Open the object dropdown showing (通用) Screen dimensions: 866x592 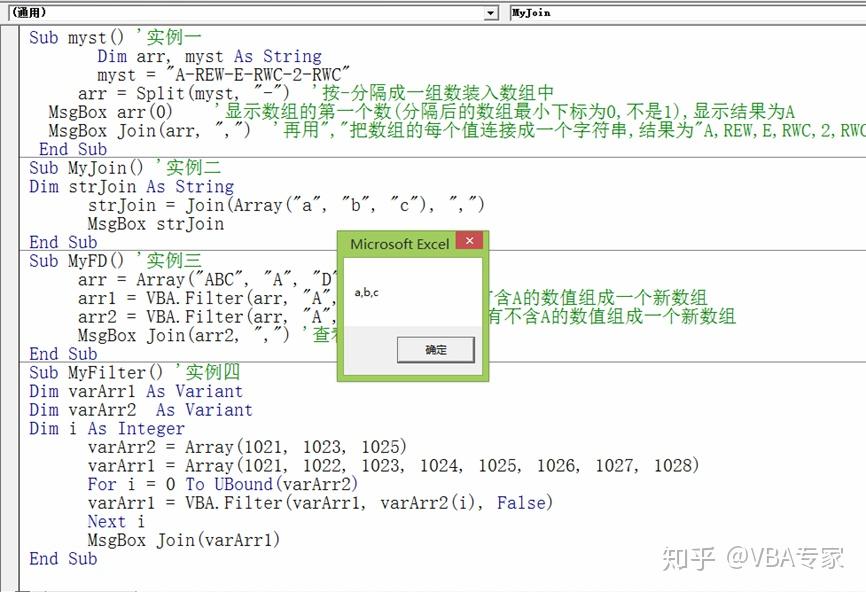point(250,13)
